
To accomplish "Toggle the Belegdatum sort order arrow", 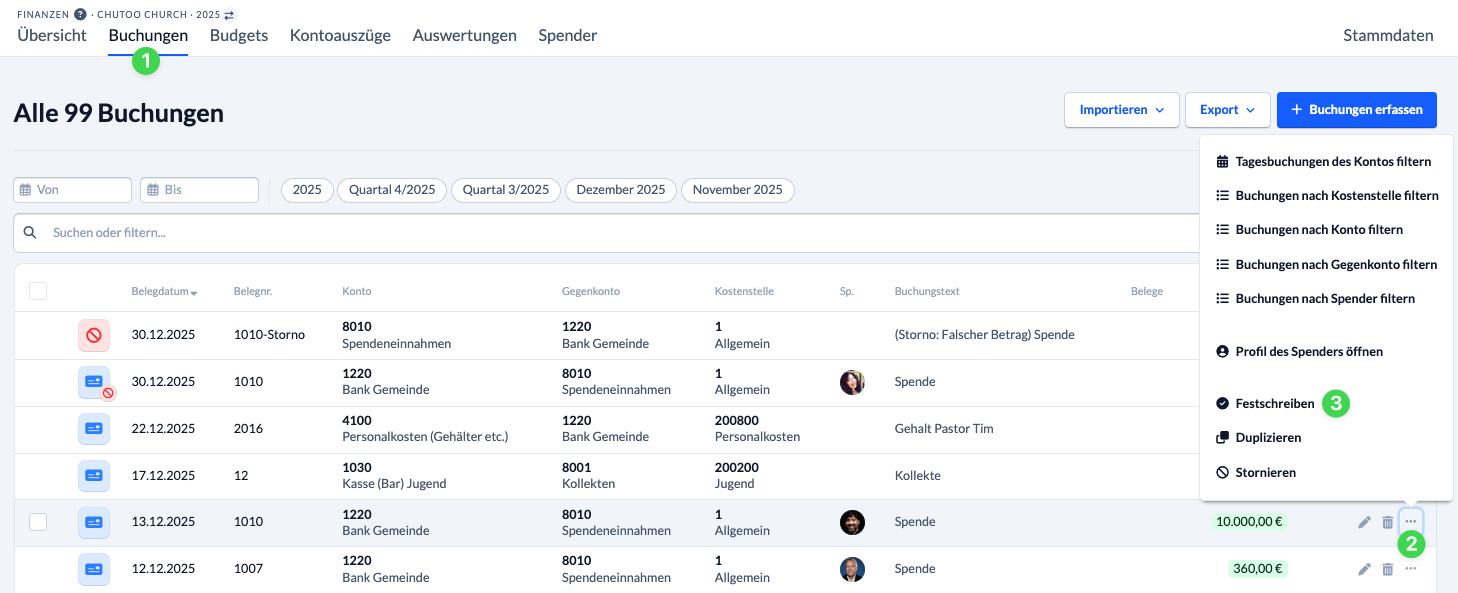I will tap(192, 291).
